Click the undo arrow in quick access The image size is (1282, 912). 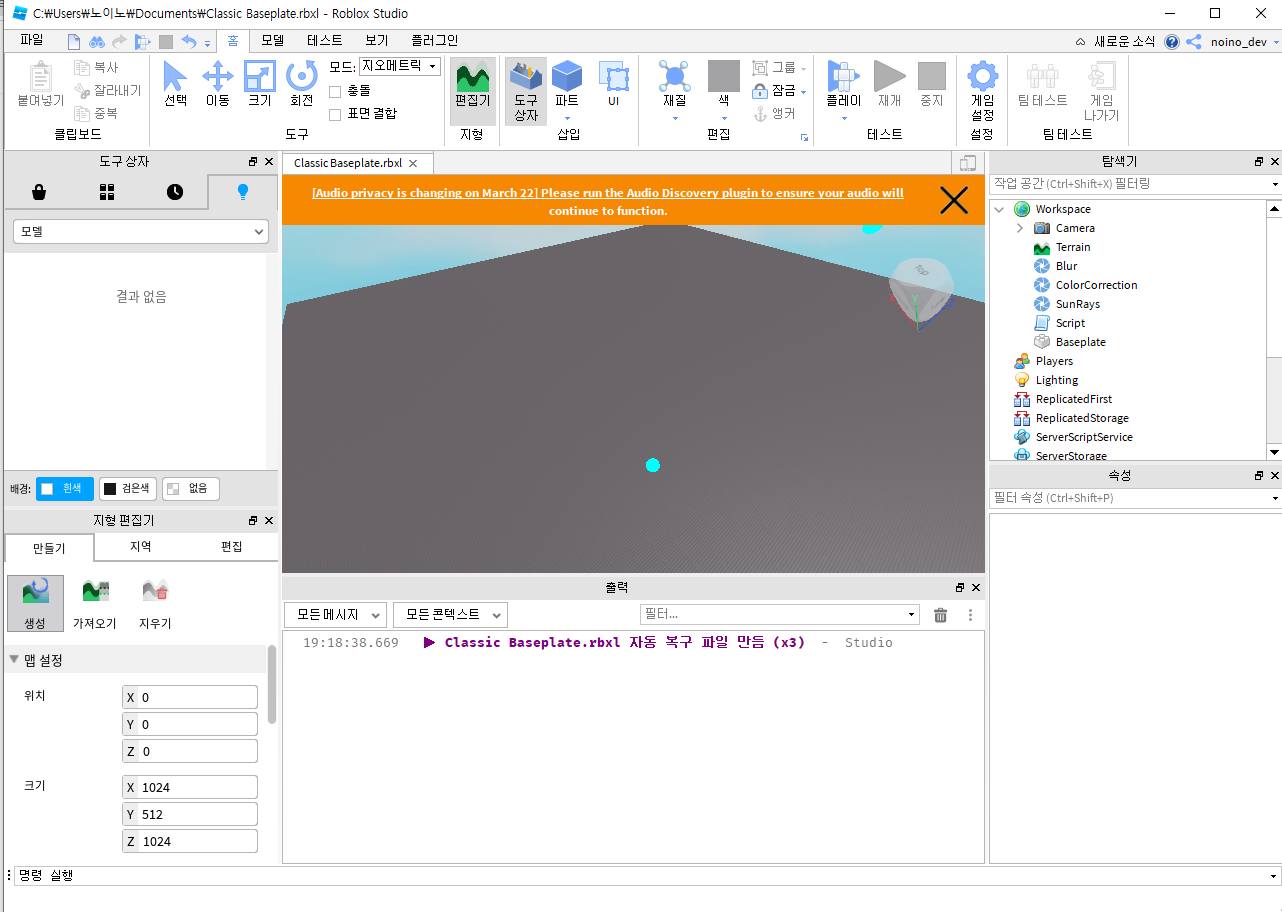point(188,41)
